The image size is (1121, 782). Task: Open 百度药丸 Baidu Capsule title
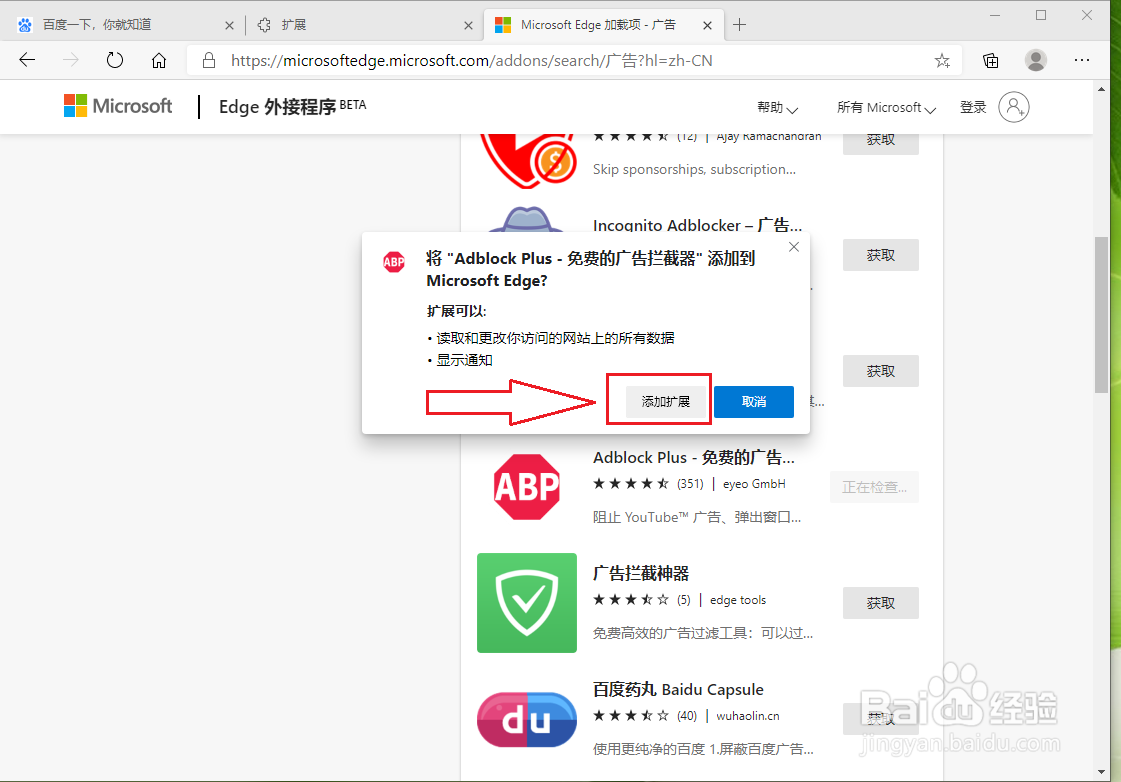pos(678,690)
